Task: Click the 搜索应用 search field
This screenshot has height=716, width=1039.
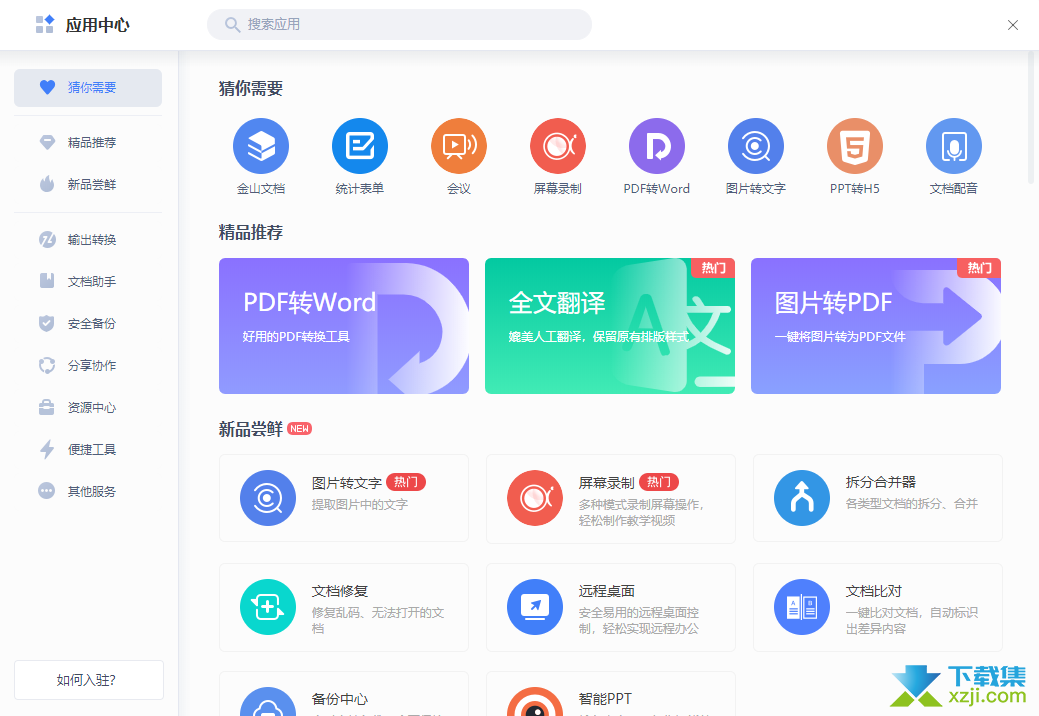Action: (400, 25)
